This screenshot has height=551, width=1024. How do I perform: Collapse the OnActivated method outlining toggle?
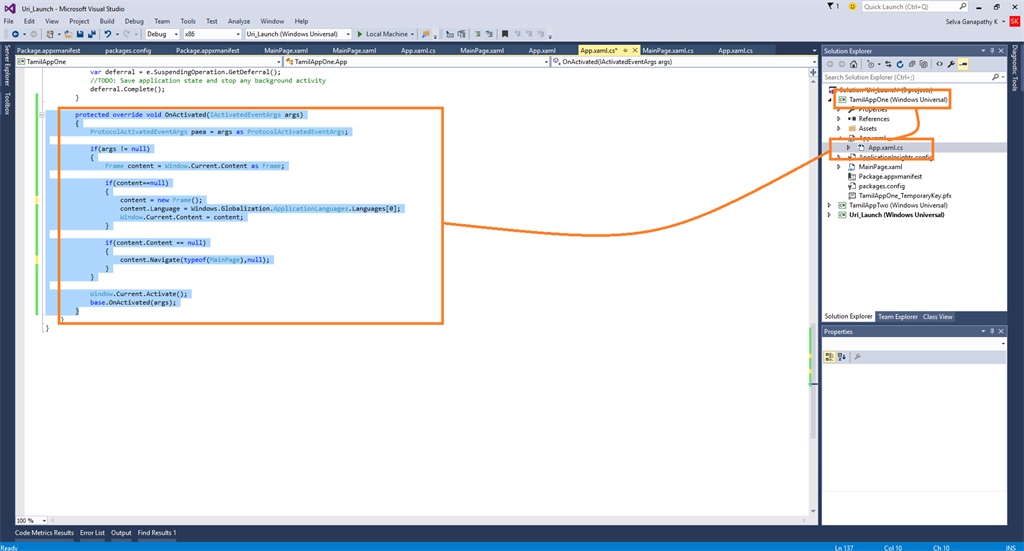(x=42, y=115)
